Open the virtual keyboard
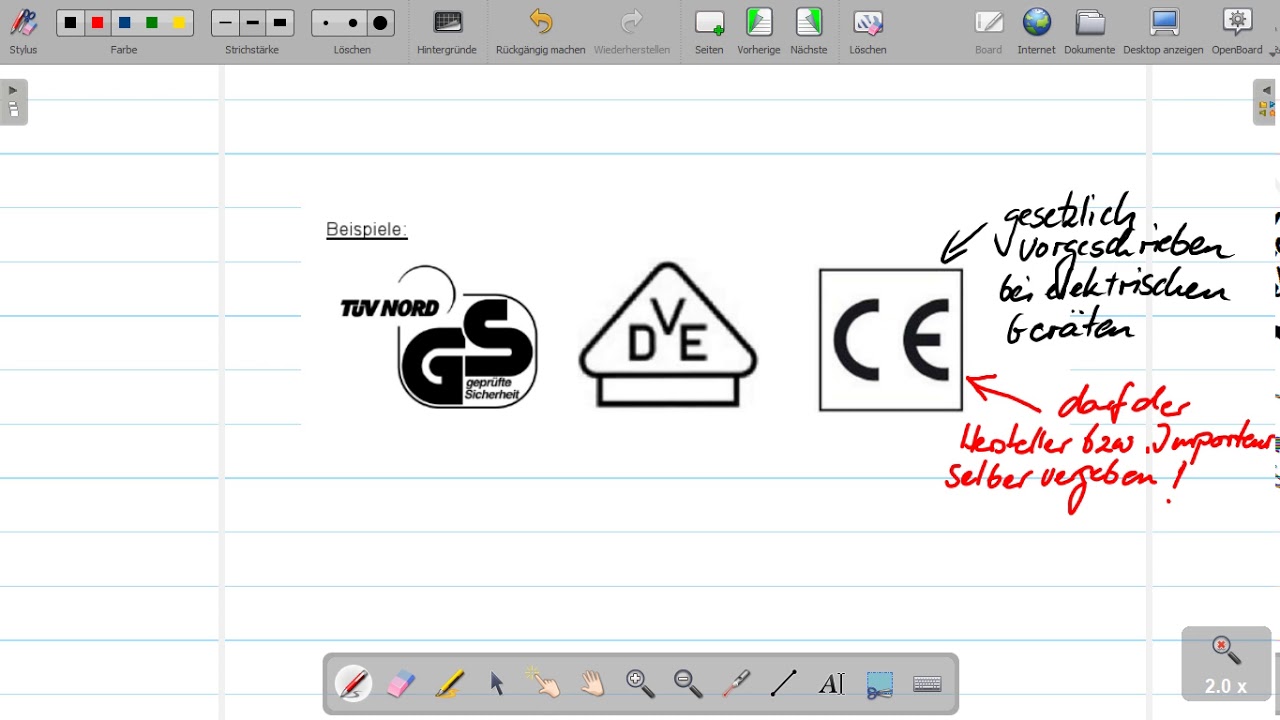 coord(927,684)
